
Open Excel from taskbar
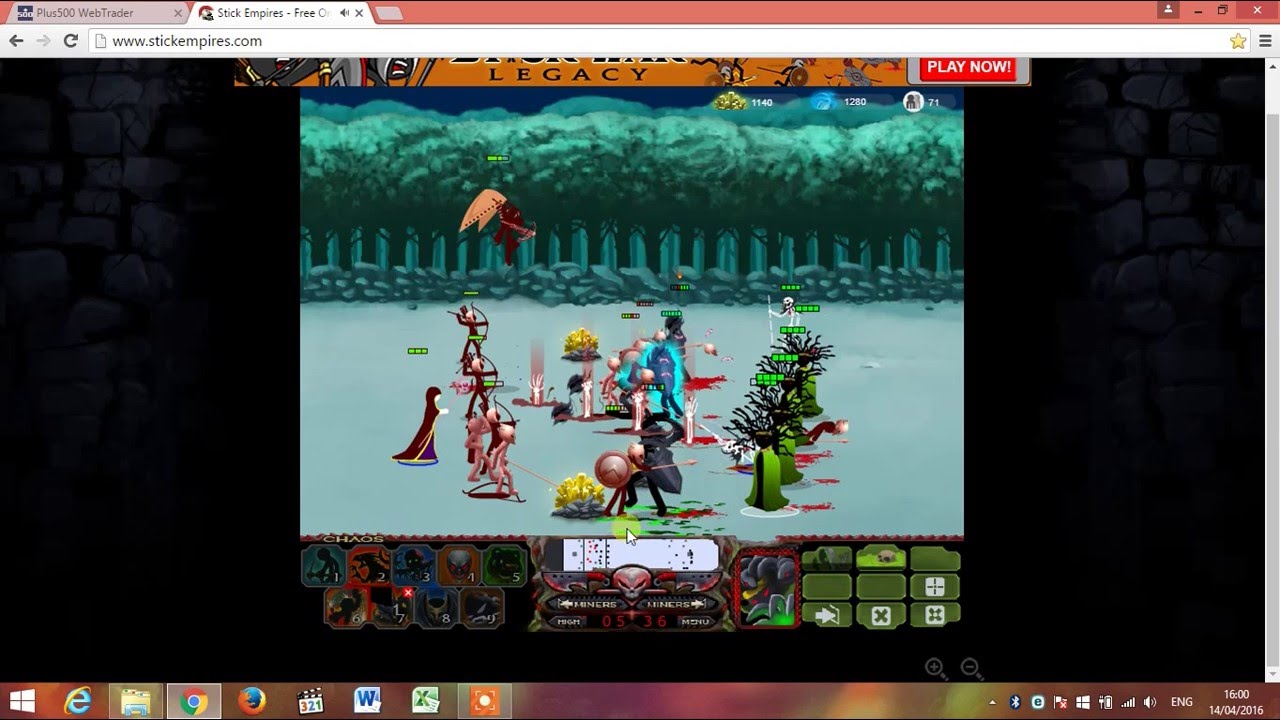(x=427, y=701)
